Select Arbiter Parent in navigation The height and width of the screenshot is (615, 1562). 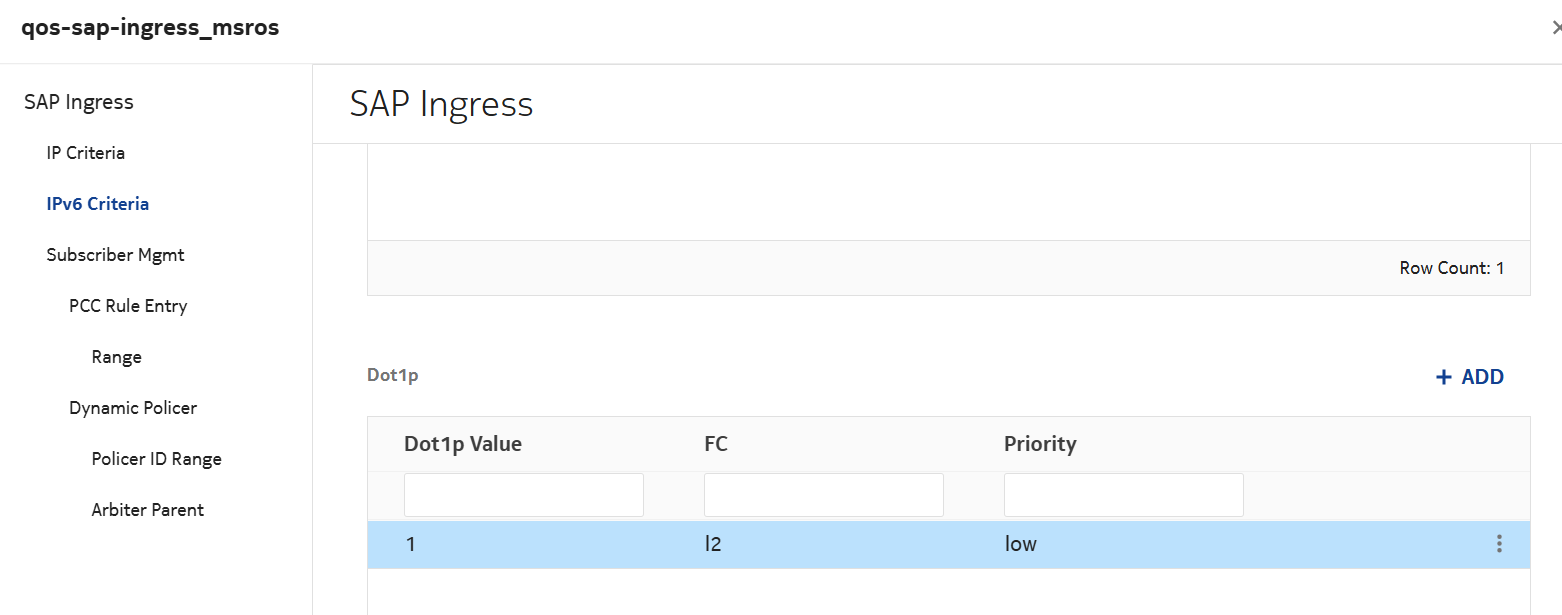point(147,510)
